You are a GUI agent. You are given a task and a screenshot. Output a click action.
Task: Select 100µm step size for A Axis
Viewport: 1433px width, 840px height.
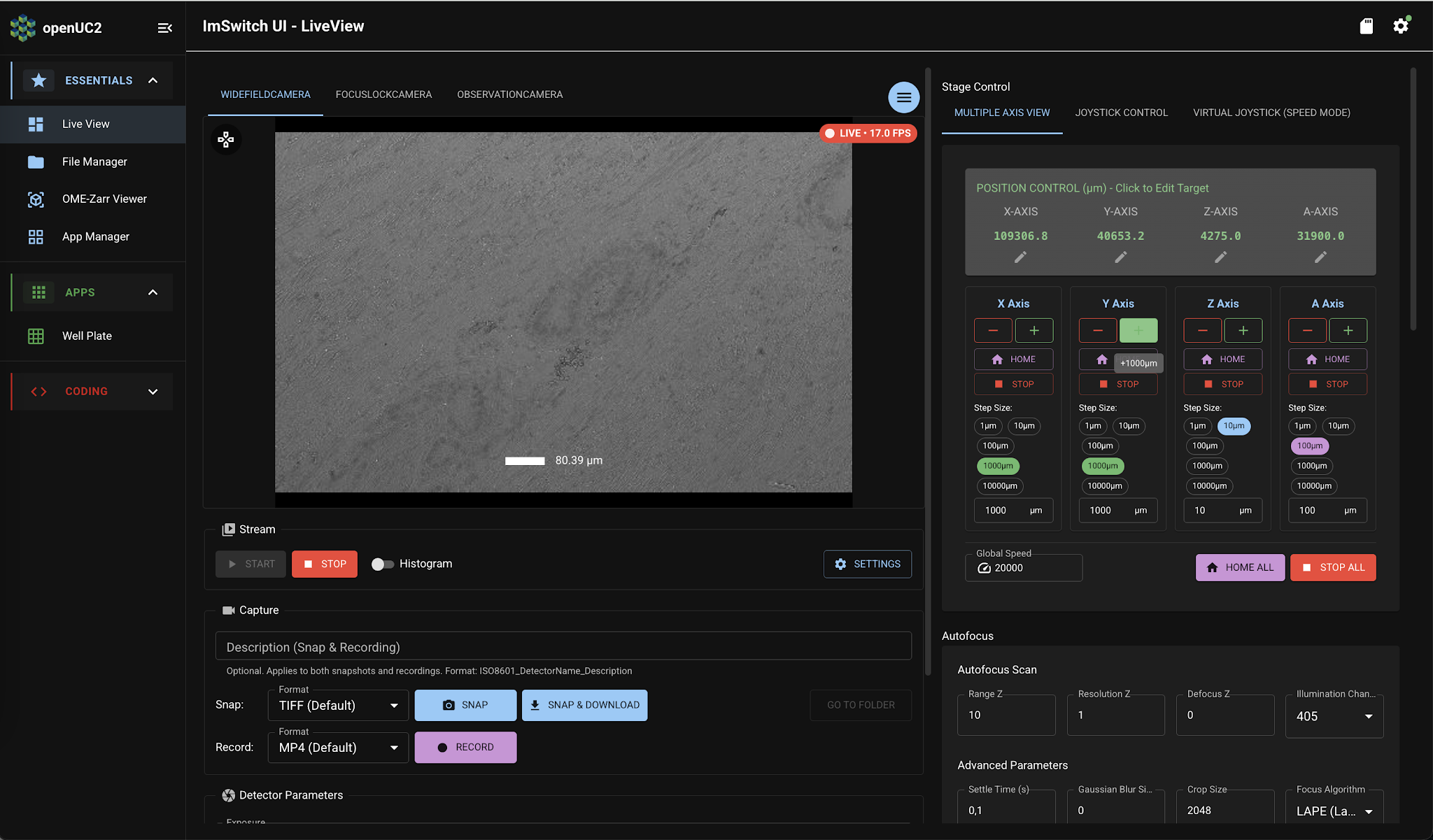coord(1310,446)
